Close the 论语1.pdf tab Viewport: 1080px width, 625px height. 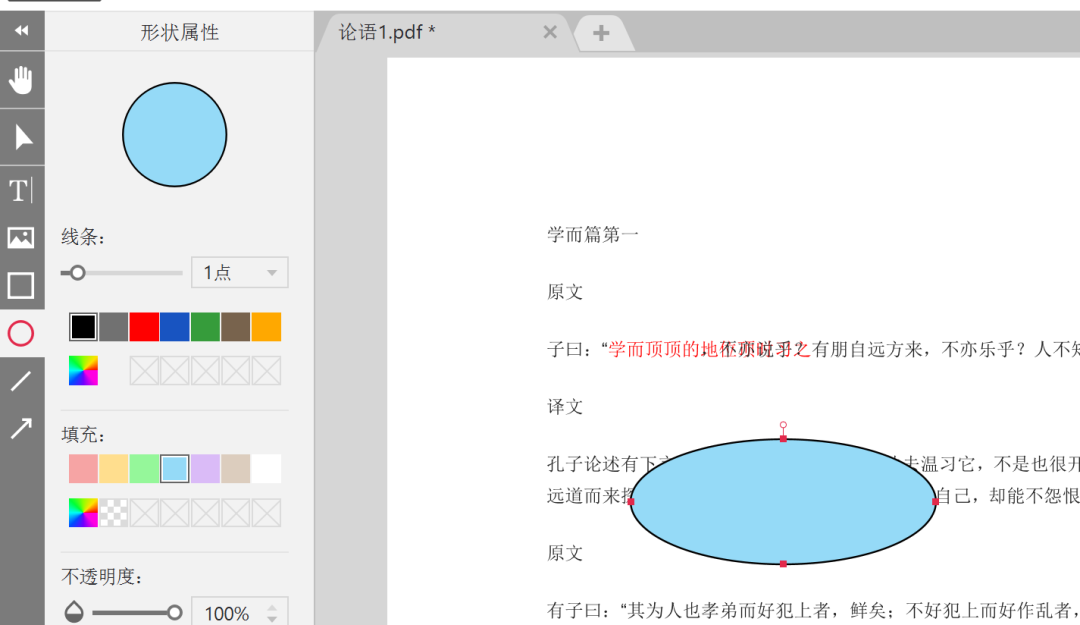(550, 32)
